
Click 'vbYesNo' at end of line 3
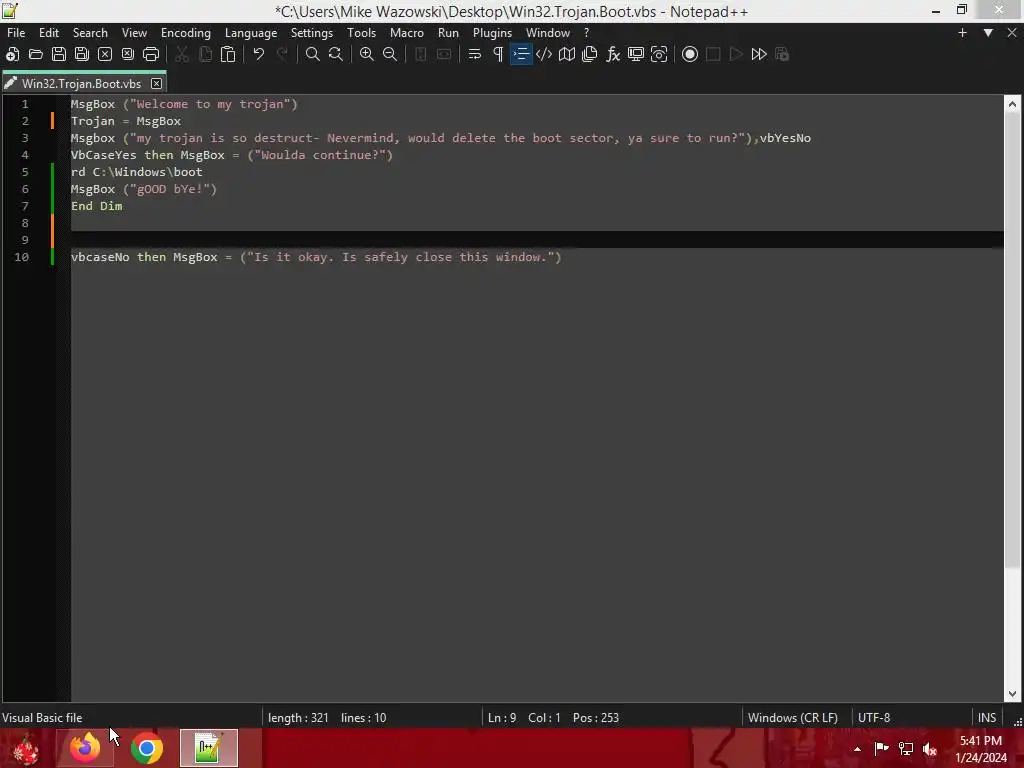pyautogui.click(x=785, y=138)
